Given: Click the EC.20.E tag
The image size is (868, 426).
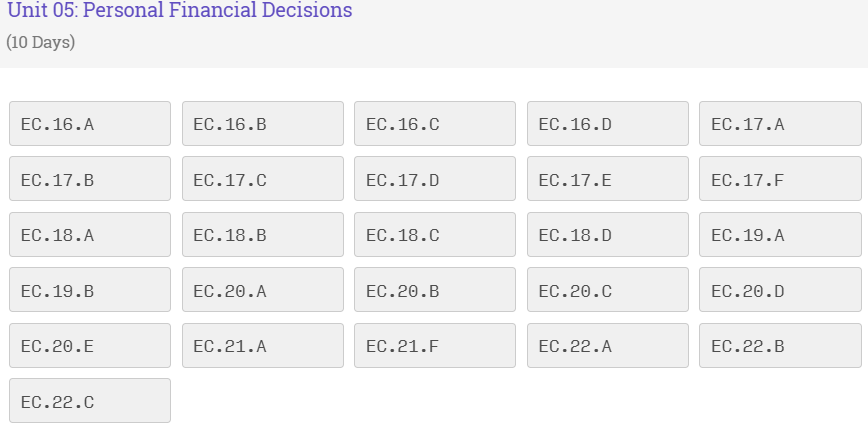Looking at the screenshot, I should 90,346.
